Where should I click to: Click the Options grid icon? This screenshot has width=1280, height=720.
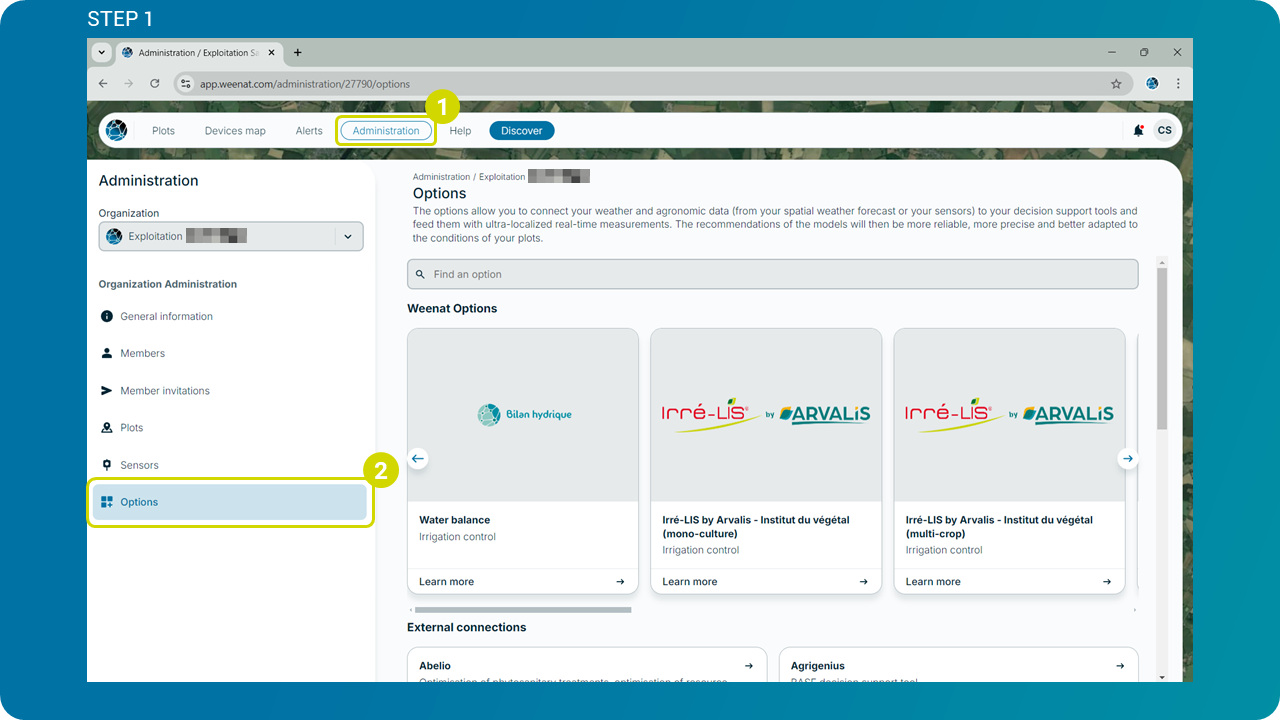107,502
